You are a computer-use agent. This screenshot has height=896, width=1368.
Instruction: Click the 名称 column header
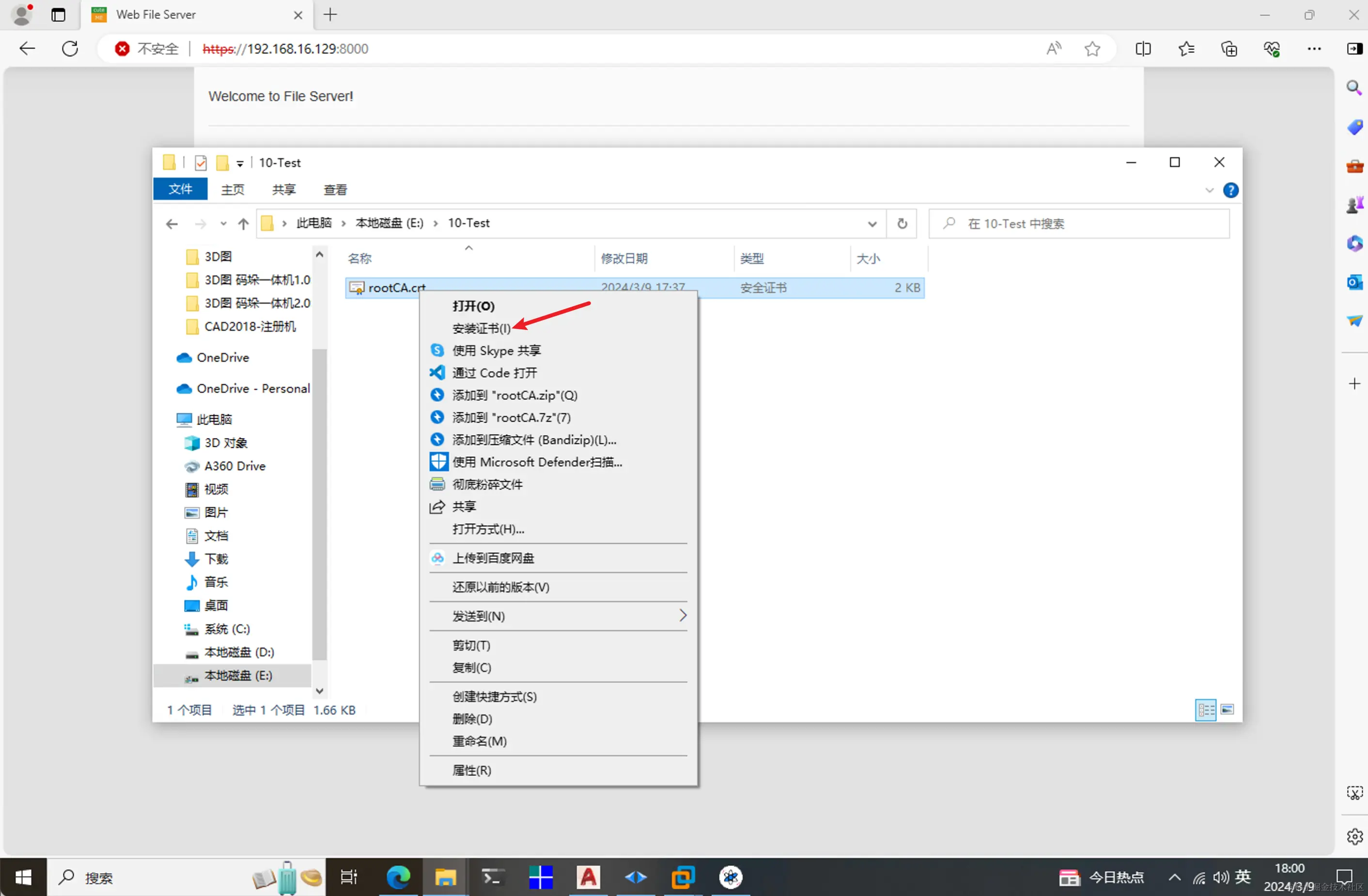(x=469, y=259)
